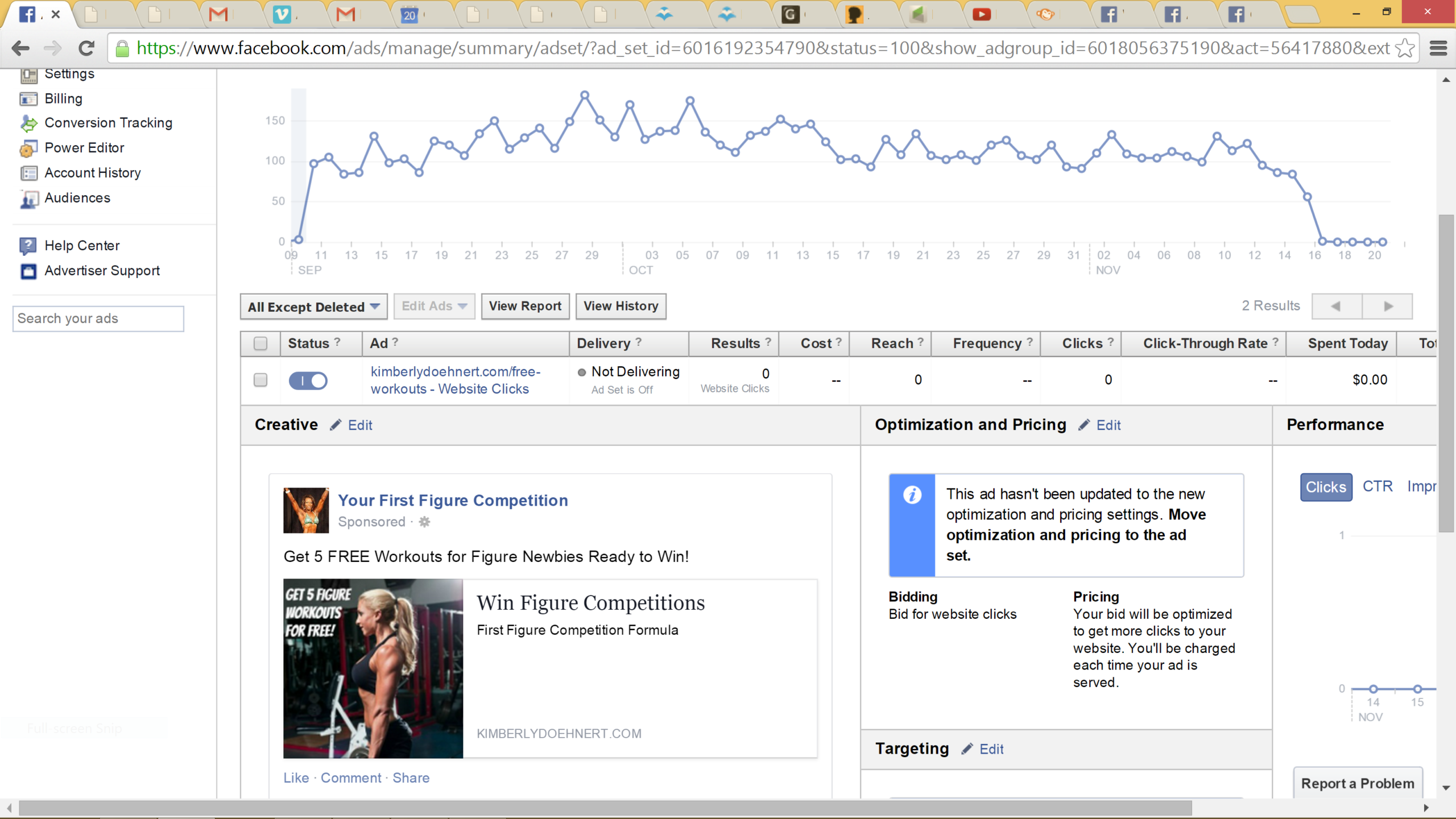
Task: Open sponsored post gear options menu
Action: pyautogui.click(x=424, y=522)
